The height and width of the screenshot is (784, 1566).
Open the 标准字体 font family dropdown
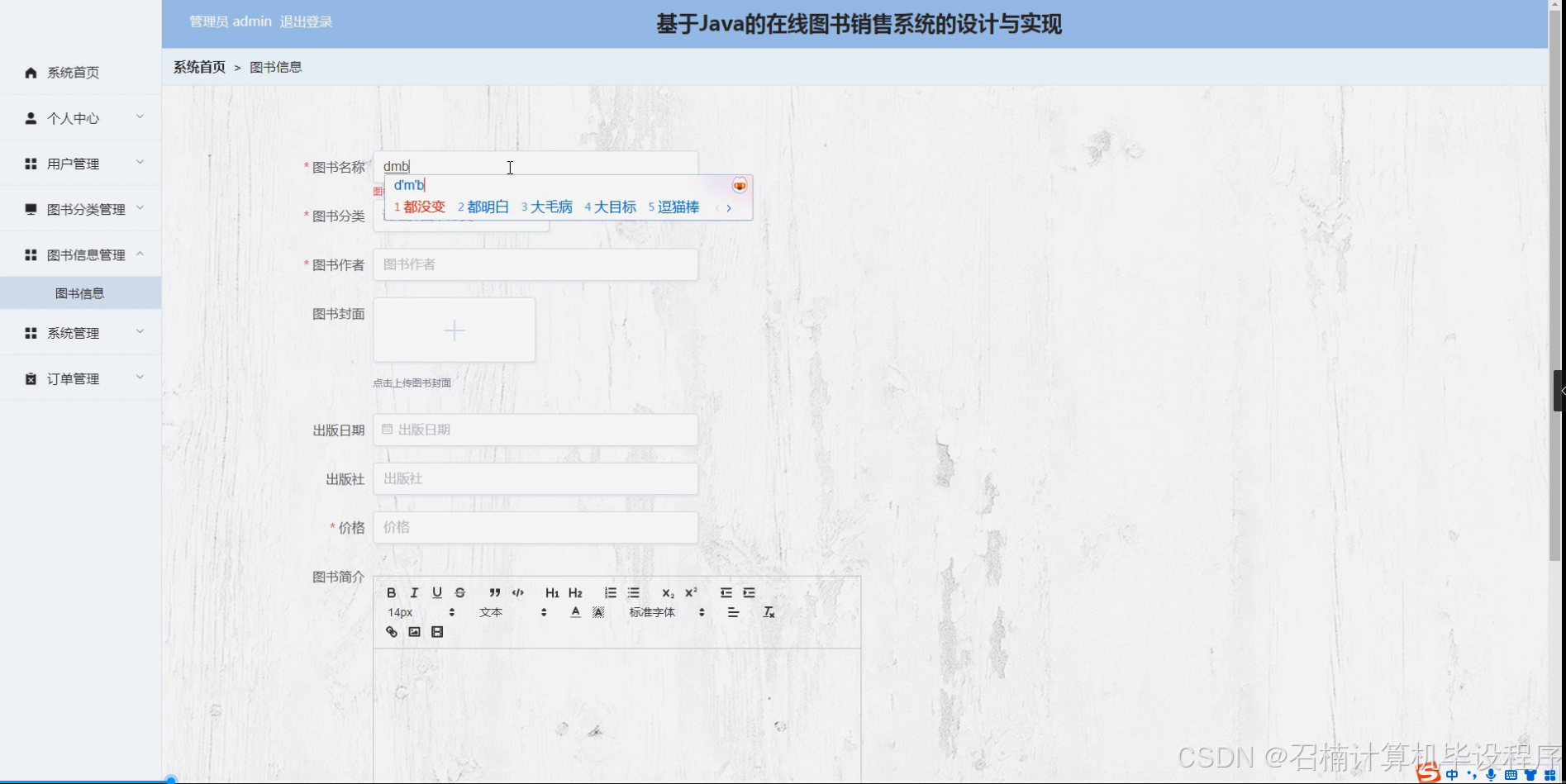(653, 611)
